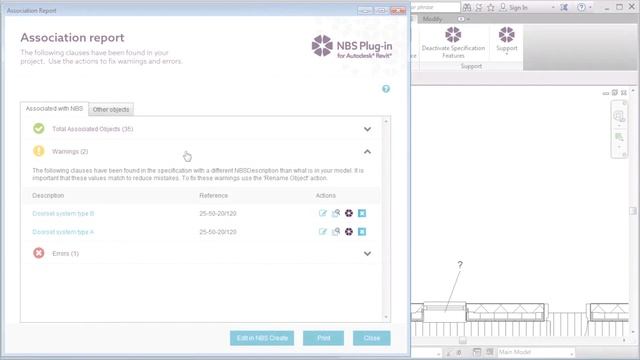Click Reference 25-50-20/120 for Doorset type B
This screenshot has height=360, width=640.
218,213
